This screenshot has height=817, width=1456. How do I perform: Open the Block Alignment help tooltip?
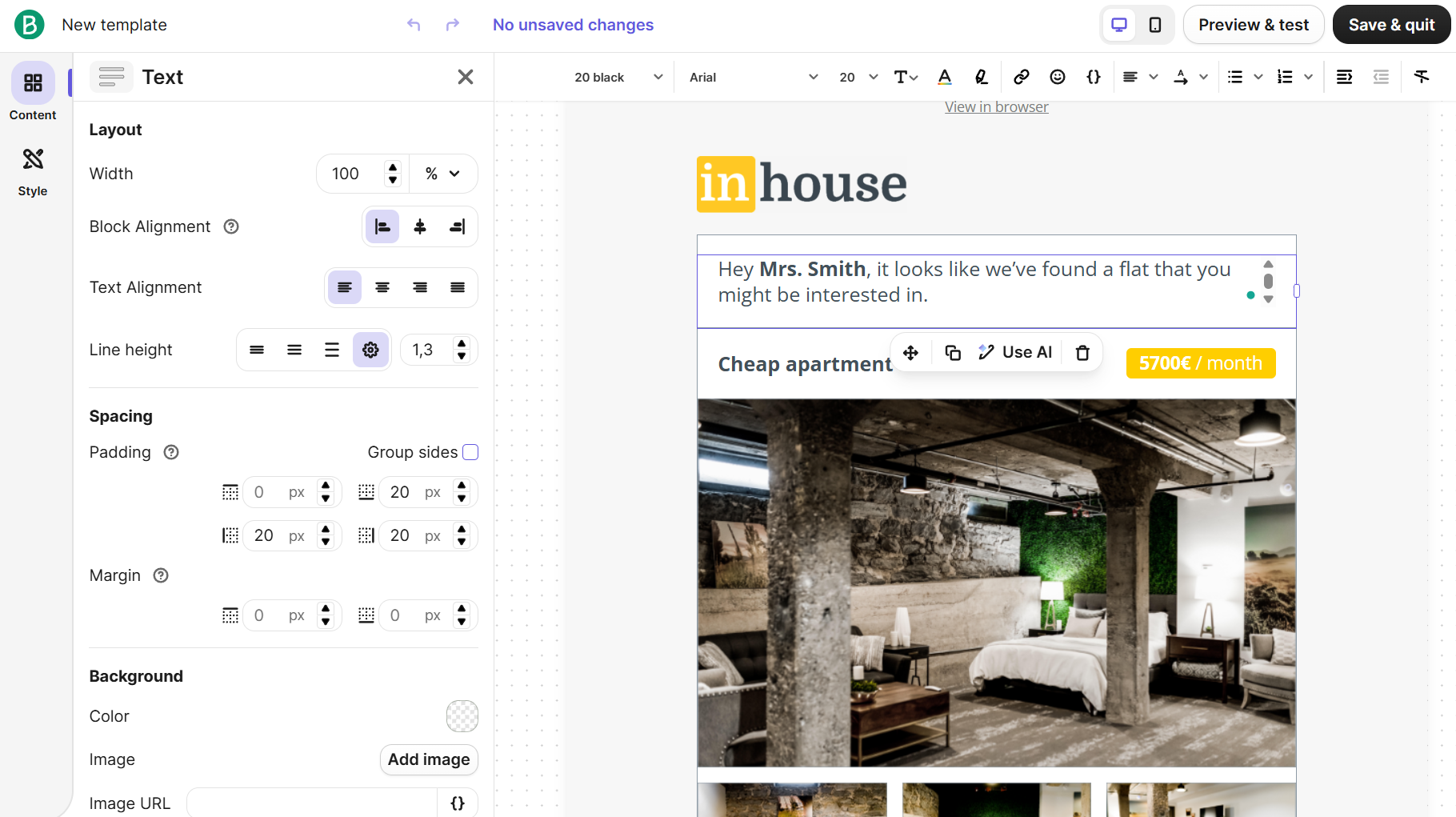tap(231, 226)
